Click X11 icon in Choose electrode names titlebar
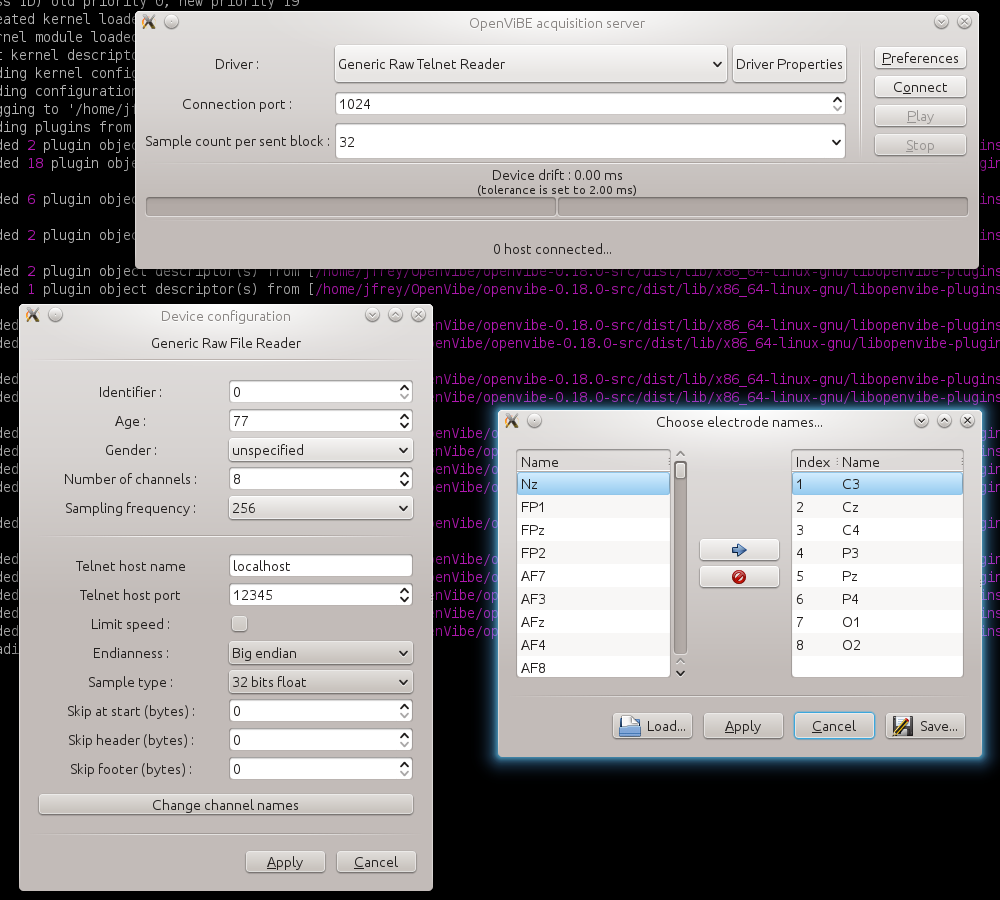The image size is (1000, 900). pyautogui.click(x=512, y=421)
